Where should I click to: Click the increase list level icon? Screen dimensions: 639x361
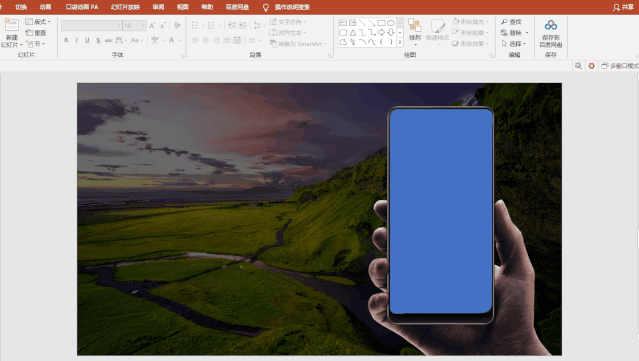(x=243, y=26)
